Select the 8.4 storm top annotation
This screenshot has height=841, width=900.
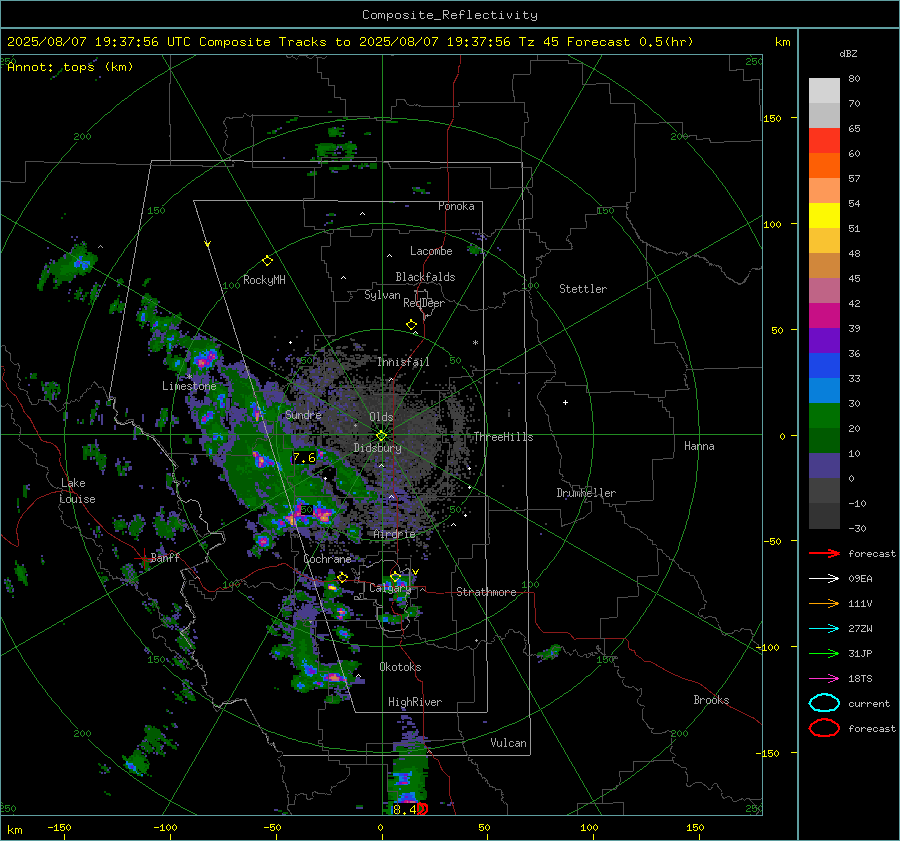405,809
